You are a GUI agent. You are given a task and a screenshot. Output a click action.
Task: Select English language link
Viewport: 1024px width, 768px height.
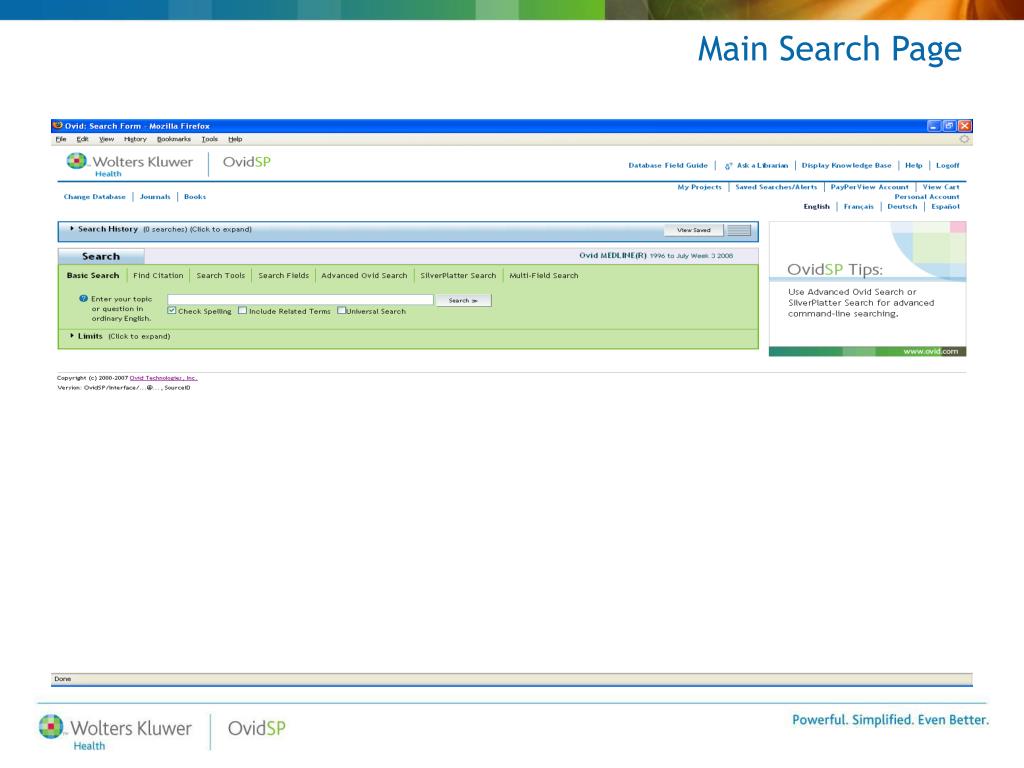point(816,206)
